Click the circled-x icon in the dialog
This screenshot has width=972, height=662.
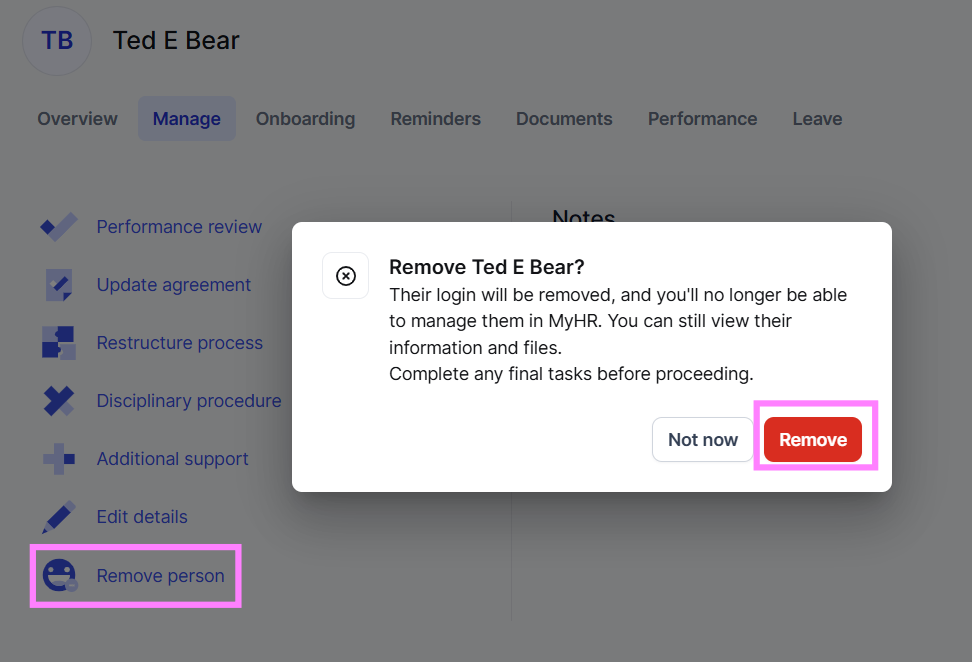coord(345,276)
